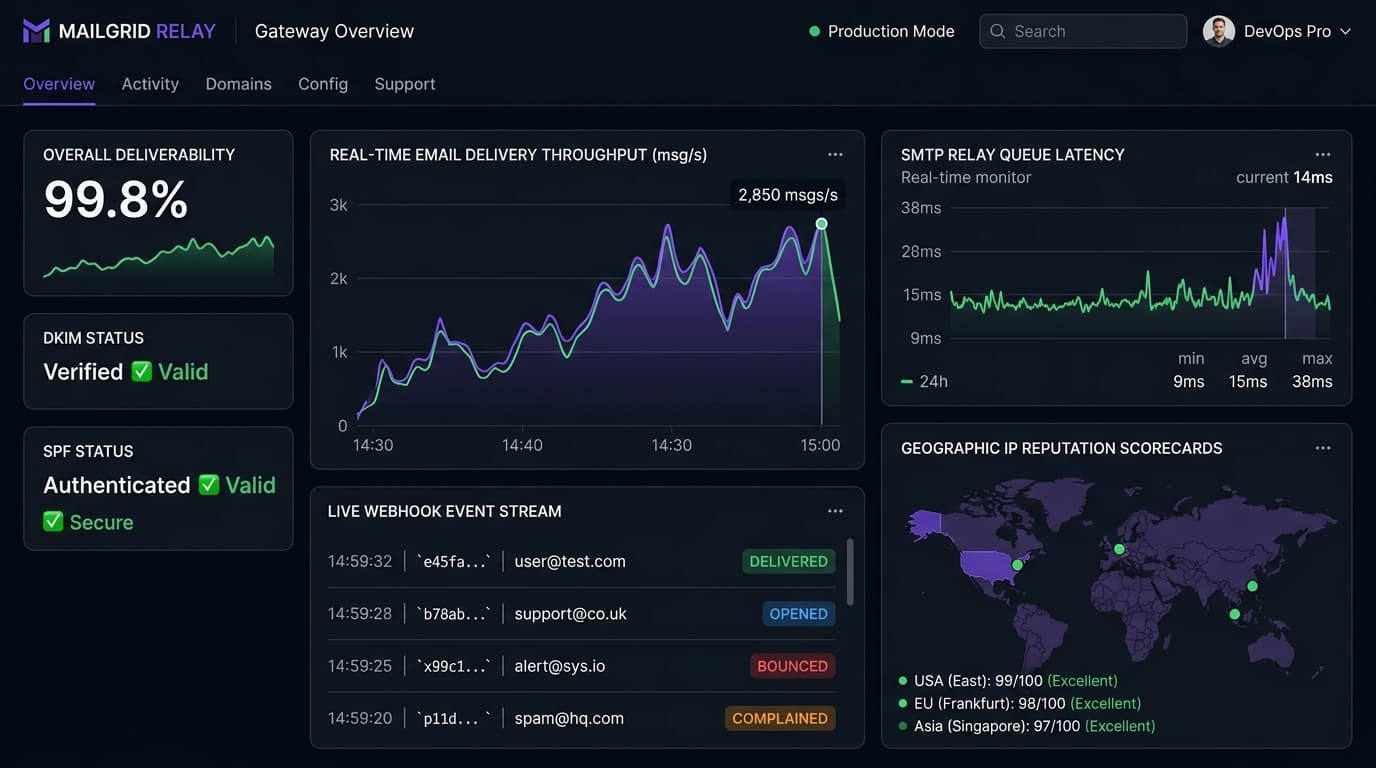This screenshot has height=768, width=1376.
Task: Click the throughput chart peak data point
Action: [821, 224]
